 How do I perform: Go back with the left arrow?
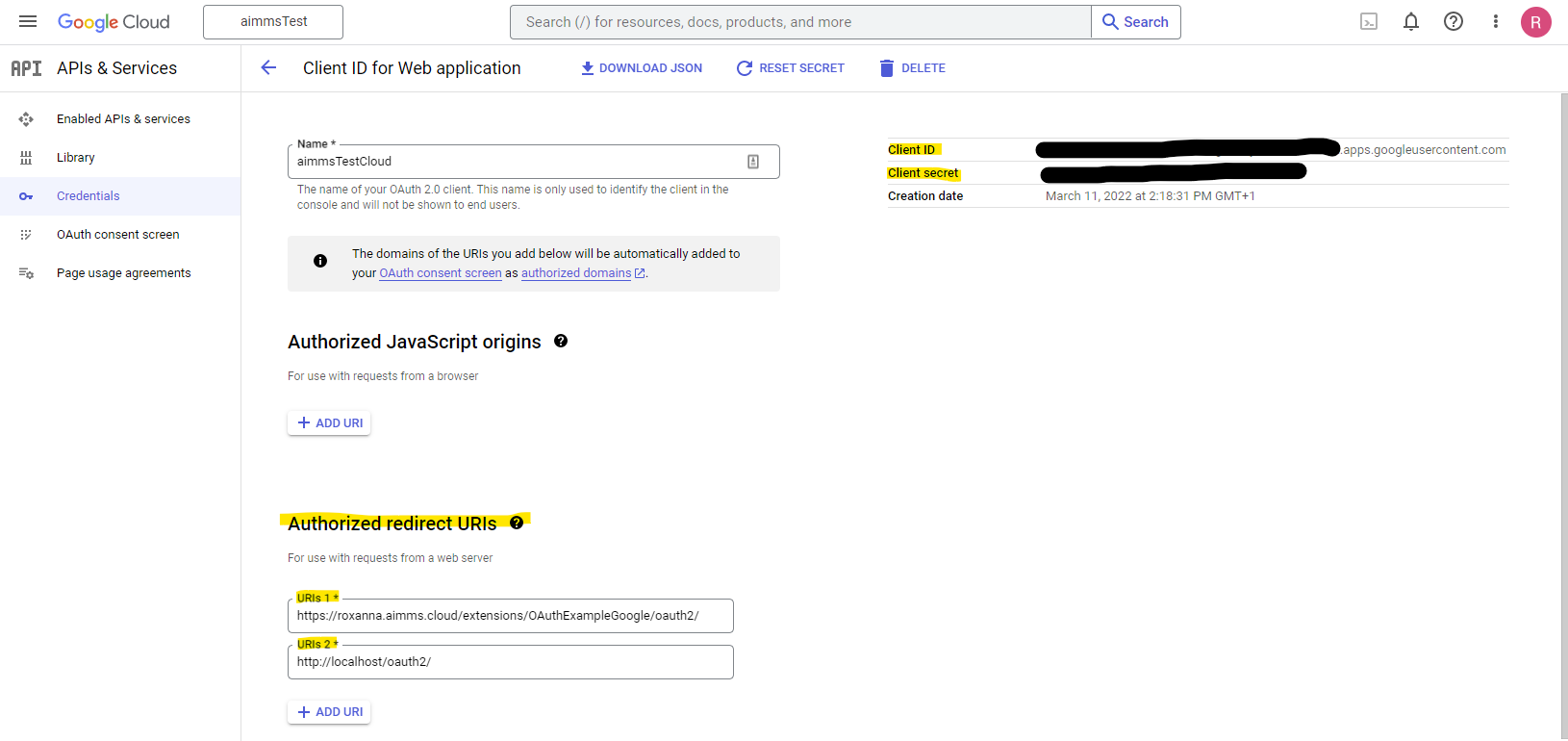click(x=268, y=67)
